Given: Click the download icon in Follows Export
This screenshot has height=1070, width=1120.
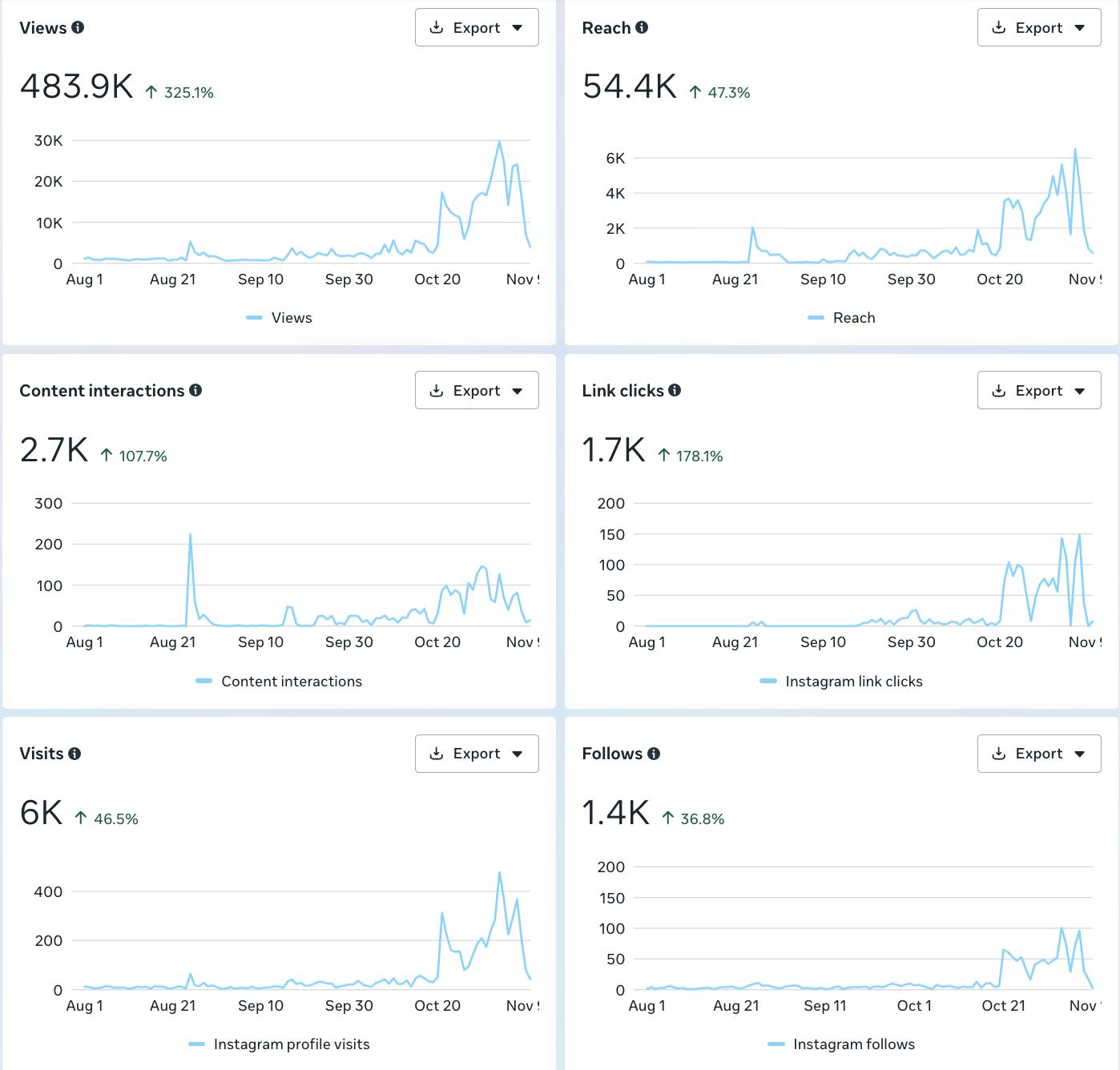Looking at the screenshot, I should [999, 754].
